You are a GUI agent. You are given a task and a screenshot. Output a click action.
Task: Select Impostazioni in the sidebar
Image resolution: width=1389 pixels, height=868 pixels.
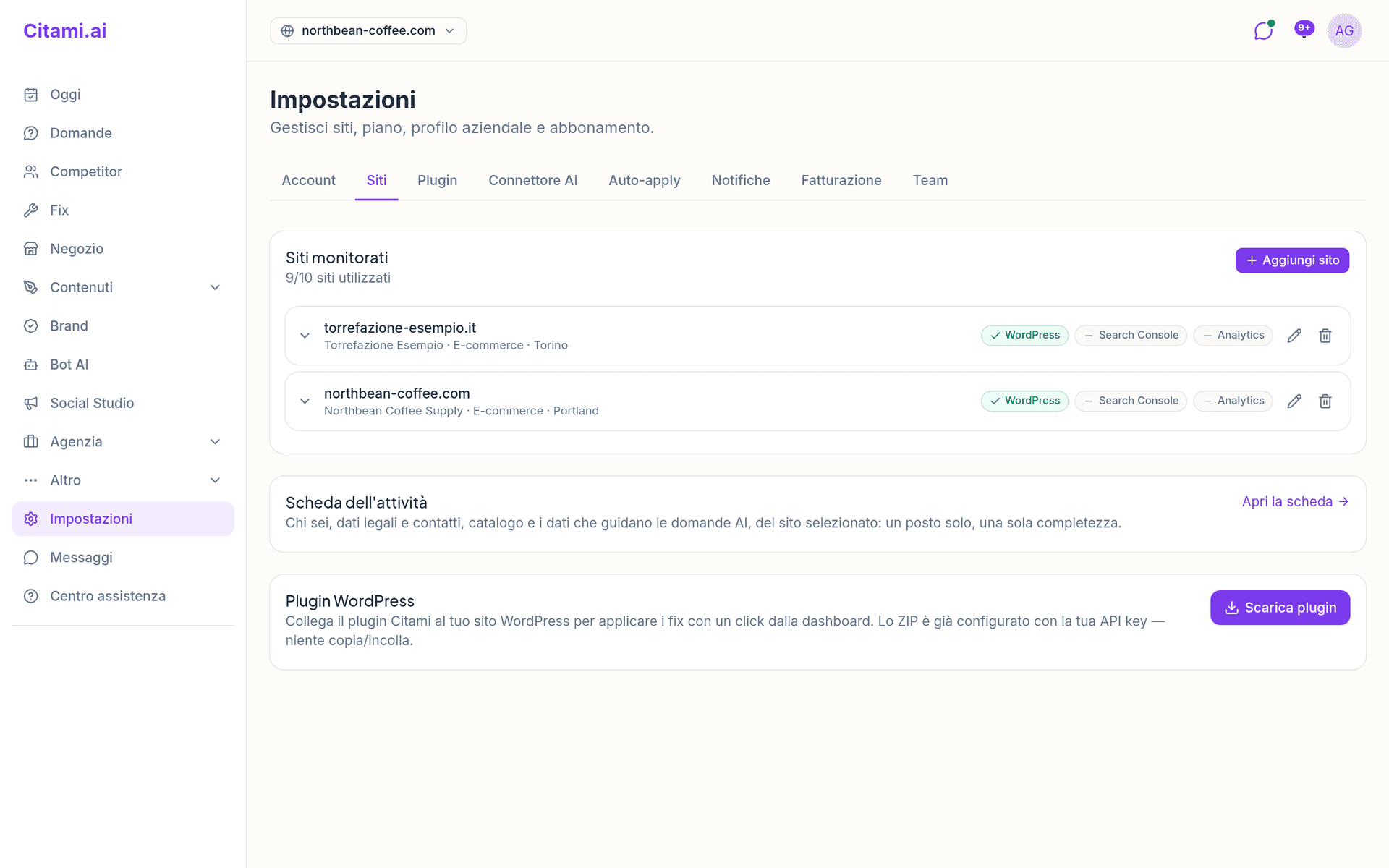(x=123, y=519)
